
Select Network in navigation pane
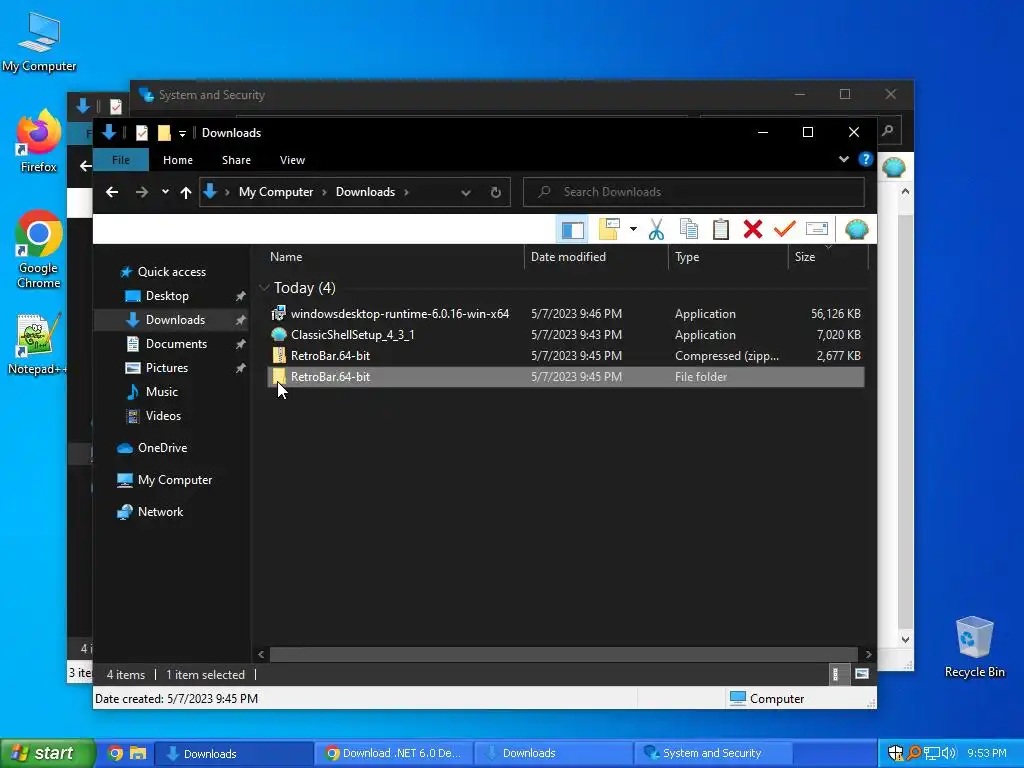(160, 511)
